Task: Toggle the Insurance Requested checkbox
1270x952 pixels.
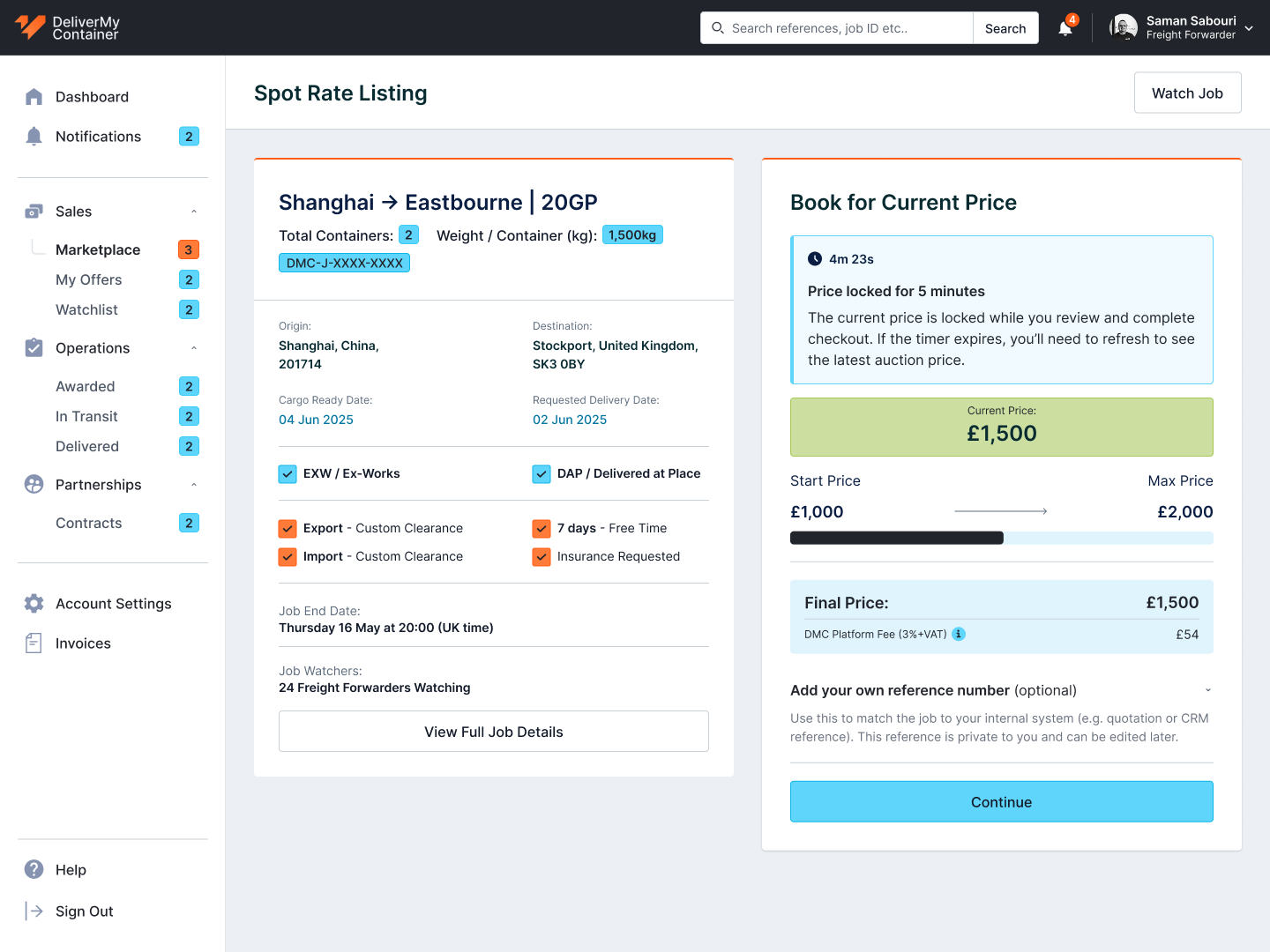Action: (x=542, y=557)
